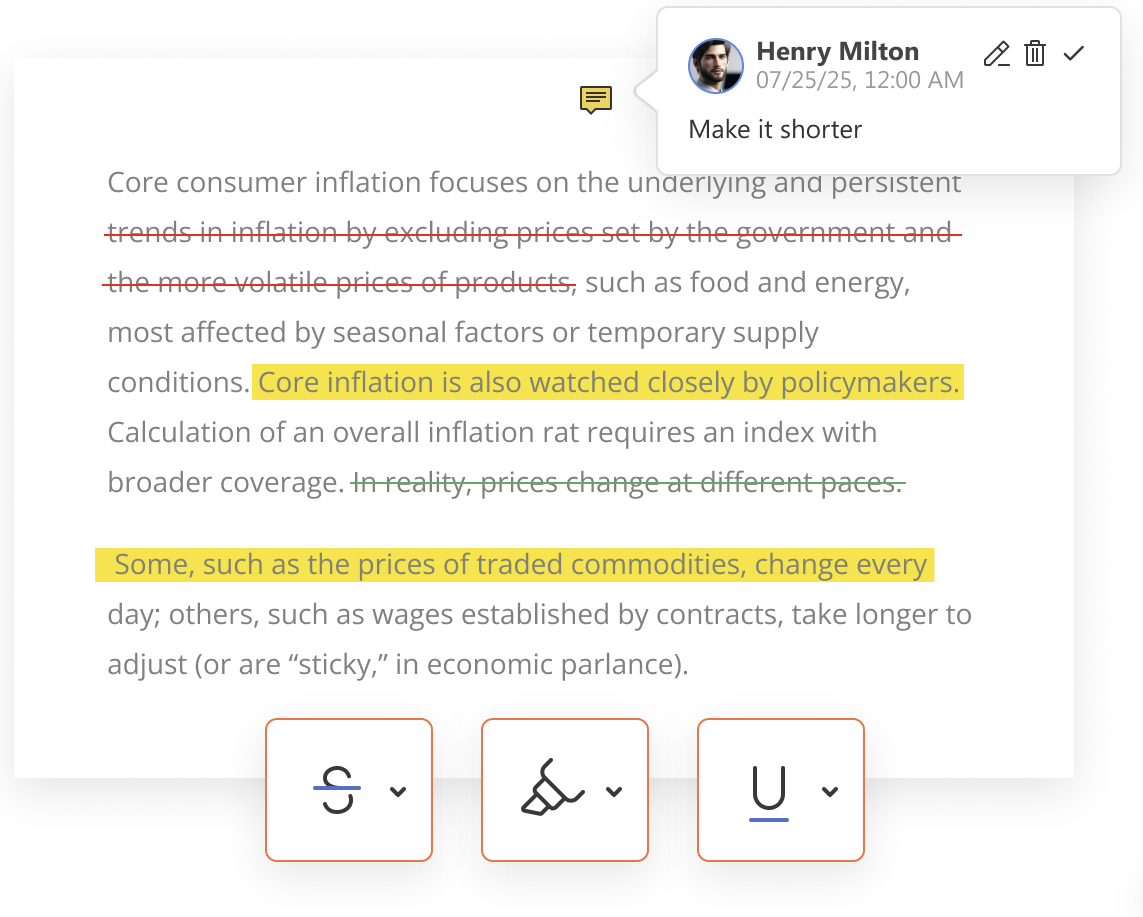Expand the strikethrough tool dropdown arrow
The height and width of the screenshot is (917, 1143).
tap(398, 791)
